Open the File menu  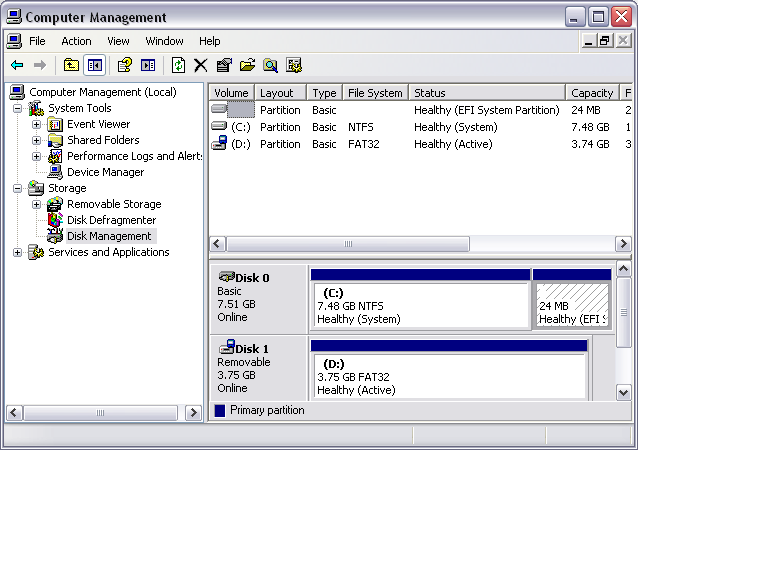(37, 41)
